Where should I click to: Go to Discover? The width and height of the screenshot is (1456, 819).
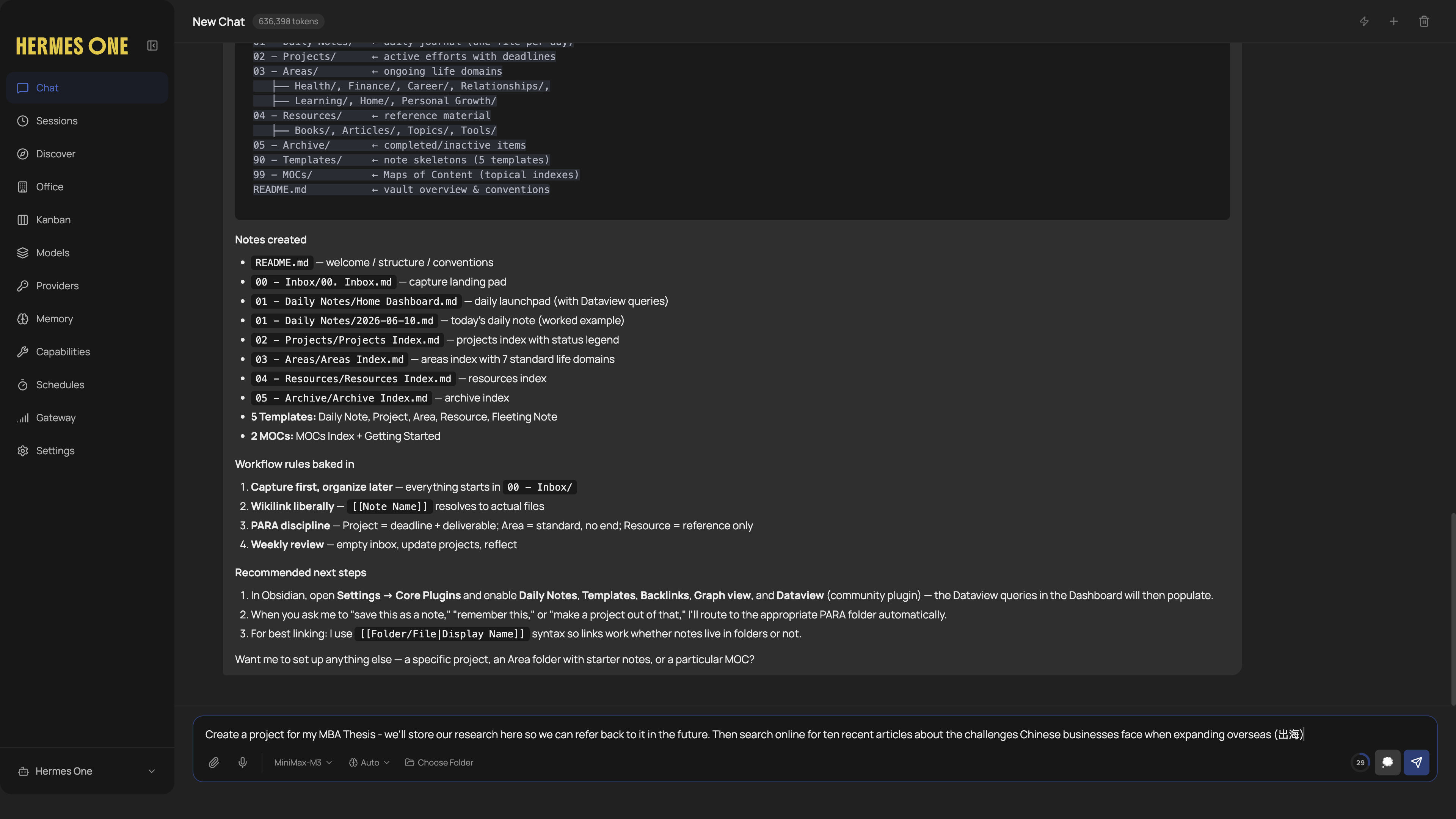click(87, 154)
